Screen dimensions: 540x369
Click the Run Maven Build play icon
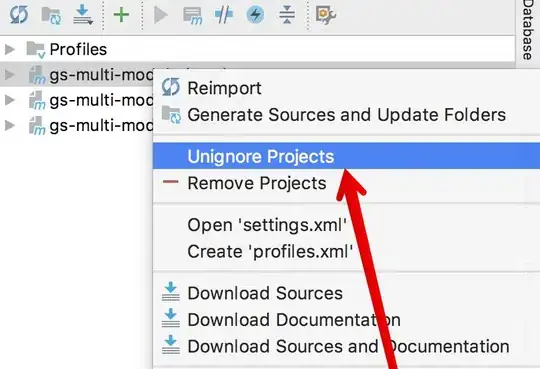point(160,15)
